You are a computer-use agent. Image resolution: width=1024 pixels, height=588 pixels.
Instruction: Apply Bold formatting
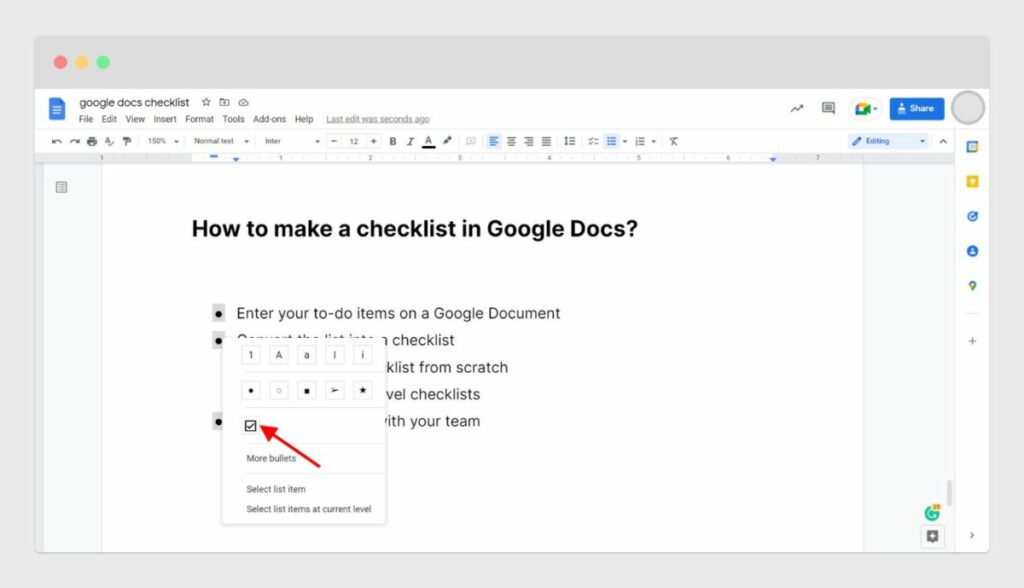(x=393, y=140)
